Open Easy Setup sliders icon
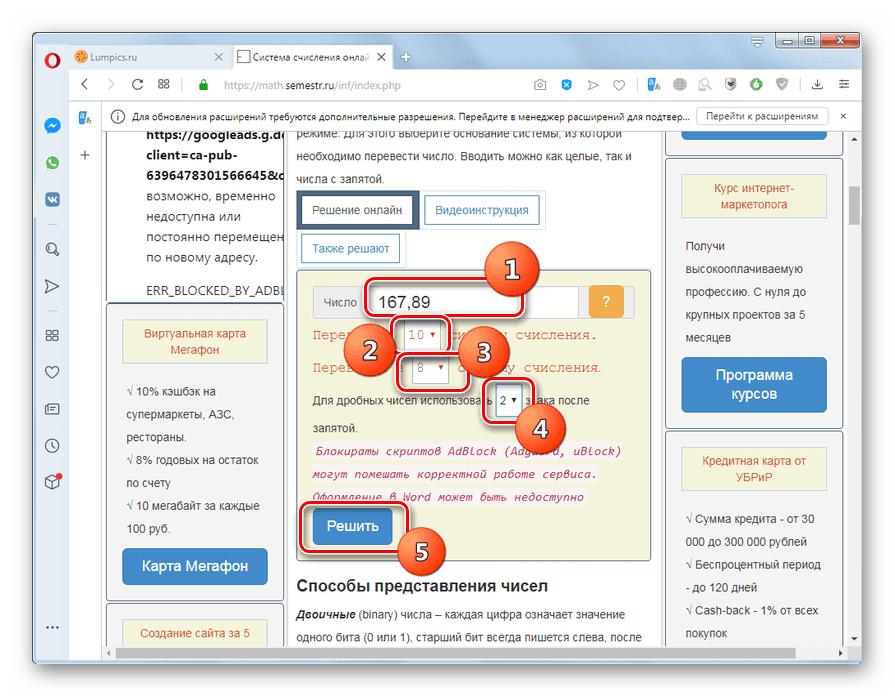This screenshot has width=895, height=697. click(844, 84)
